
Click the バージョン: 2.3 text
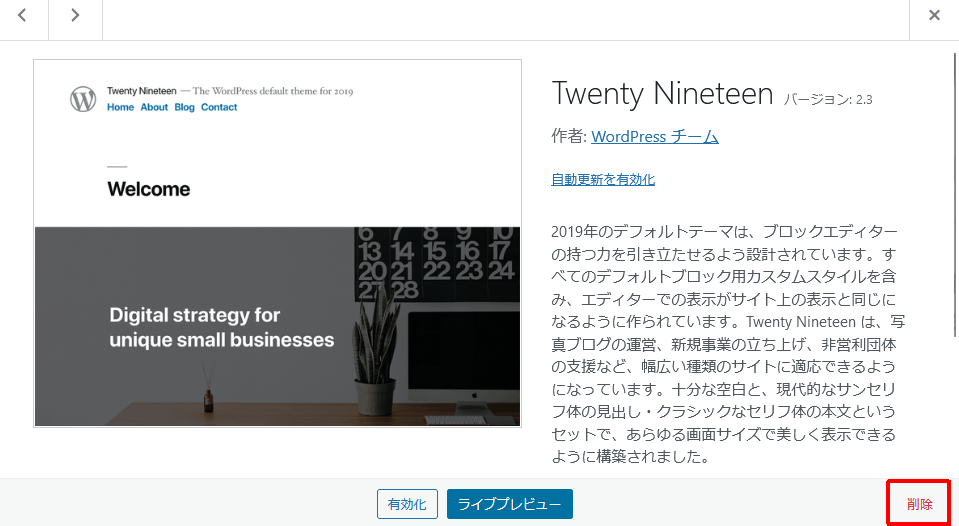point(828,100)
